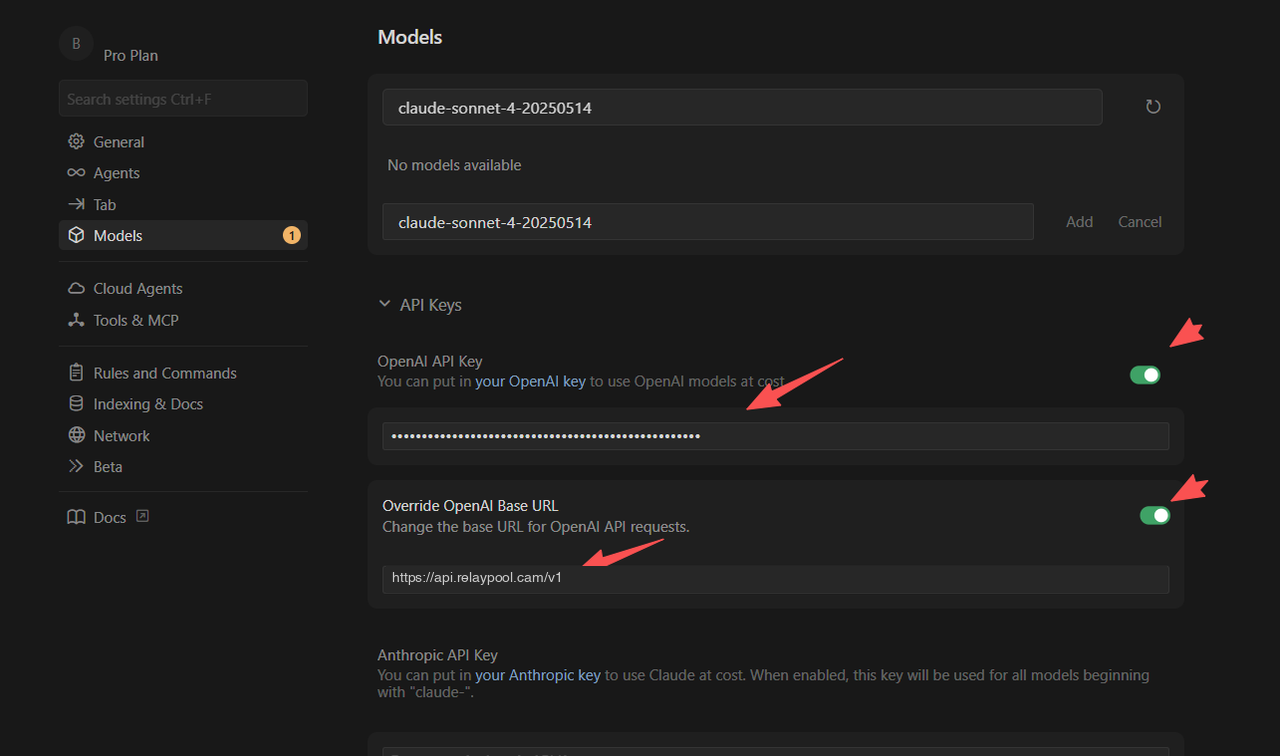
Task: Click the top model search box
Action: coord(742,107)
